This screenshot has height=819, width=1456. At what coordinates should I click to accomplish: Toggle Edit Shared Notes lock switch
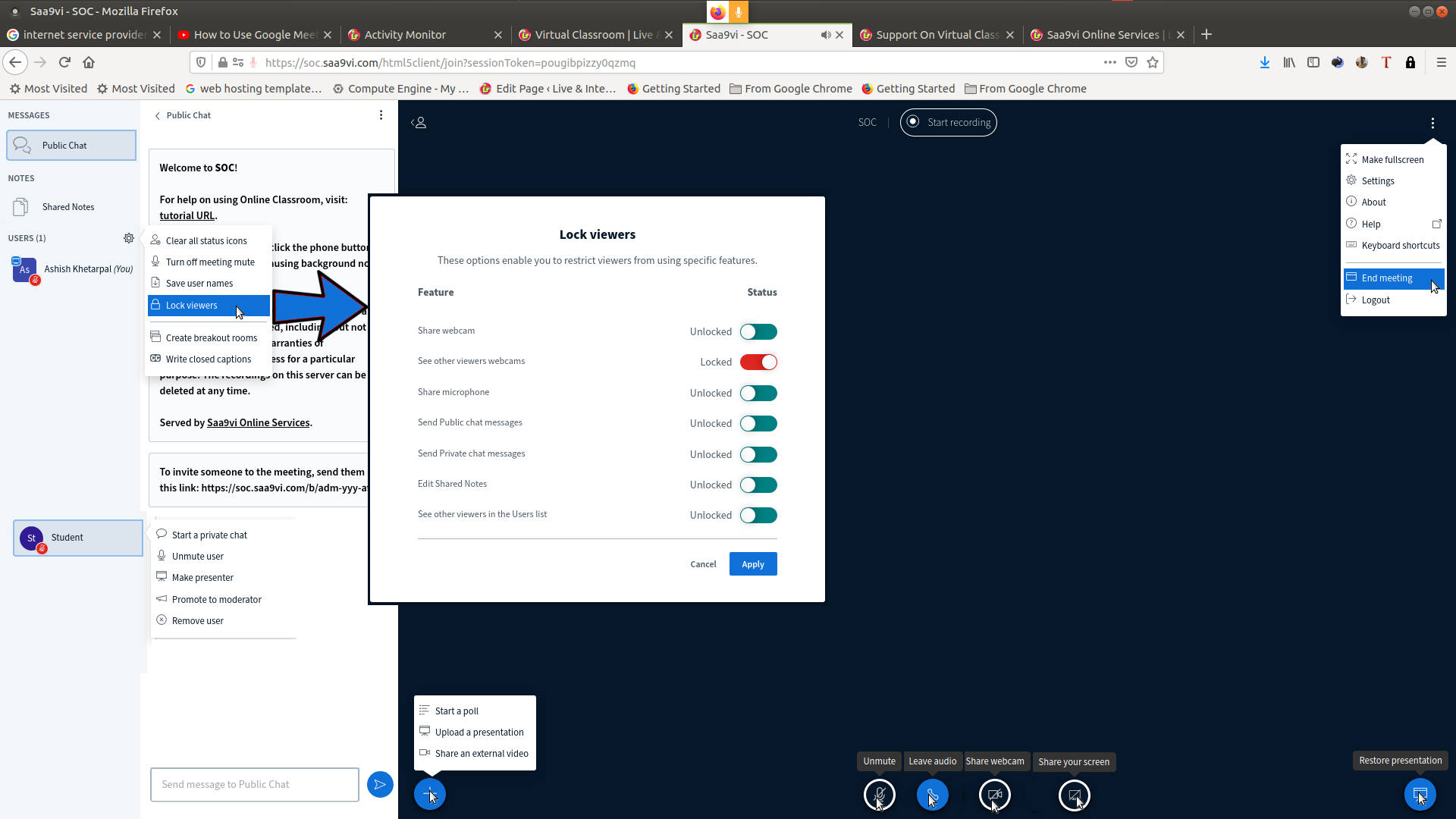point(758,485)
